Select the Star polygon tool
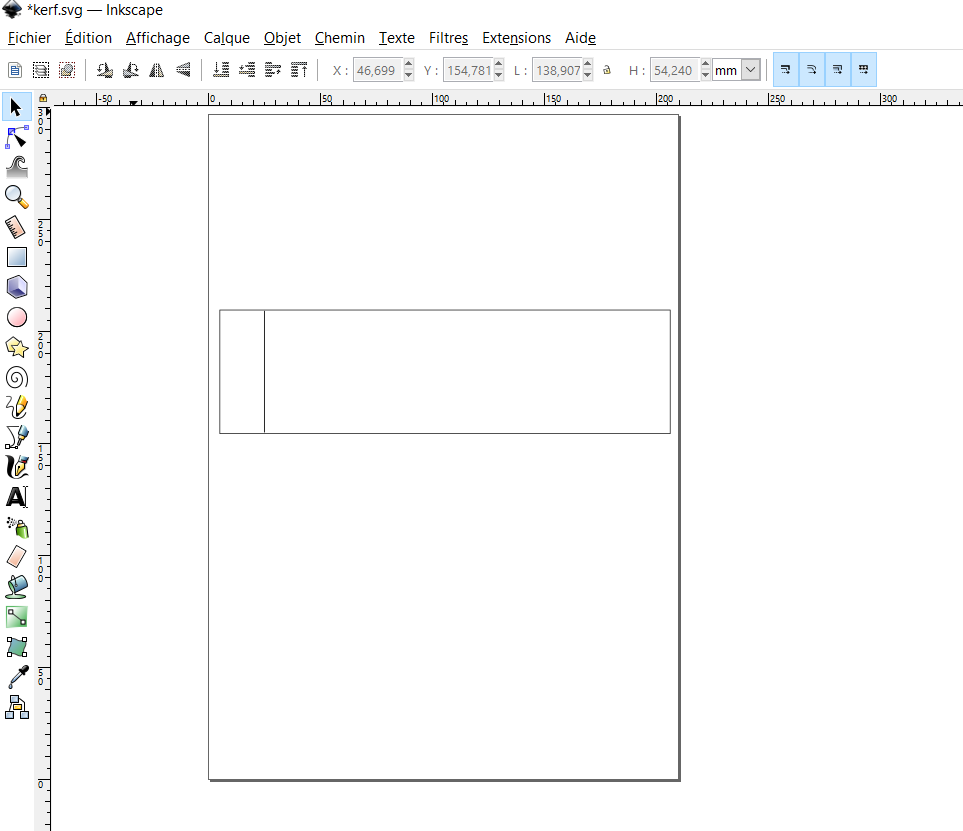The height and width of the screenshot is (831, 963). [17, 348]
